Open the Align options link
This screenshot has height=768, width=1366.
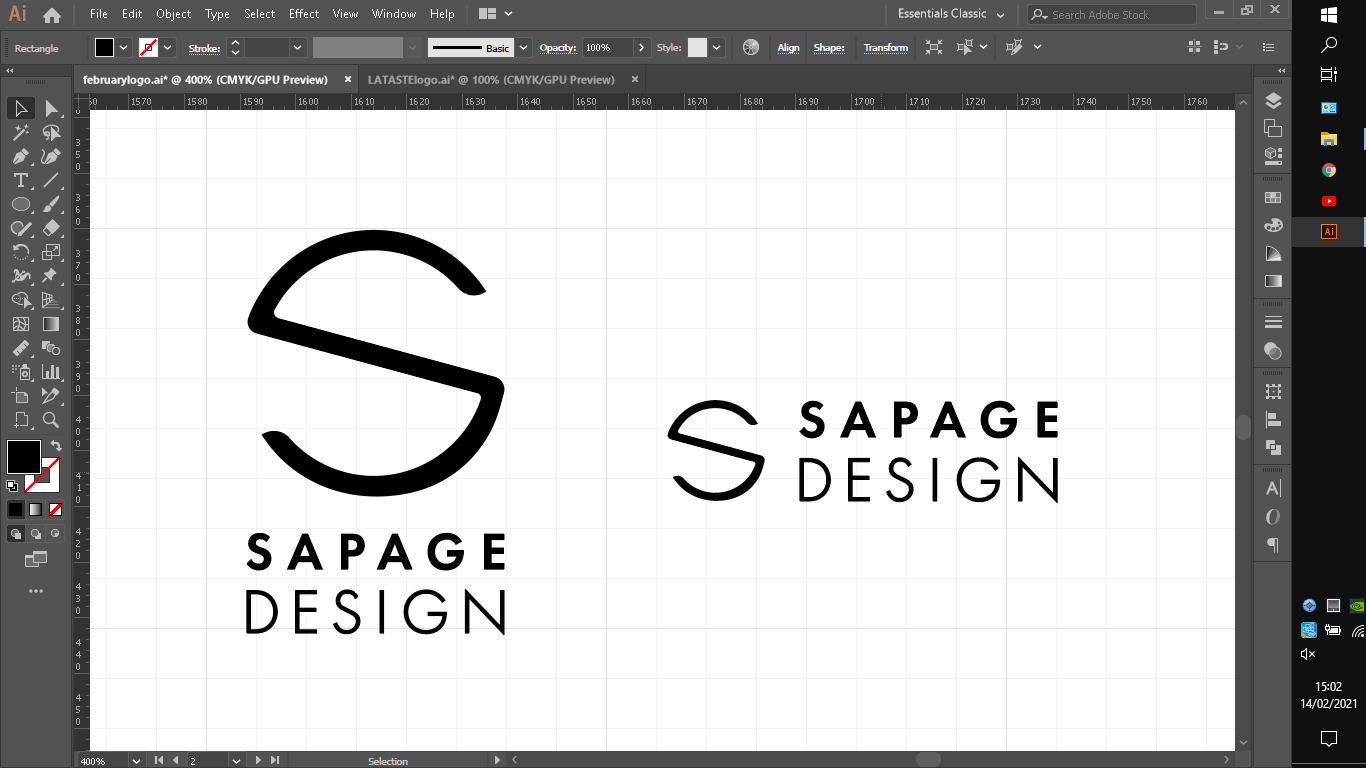point(789,47)
